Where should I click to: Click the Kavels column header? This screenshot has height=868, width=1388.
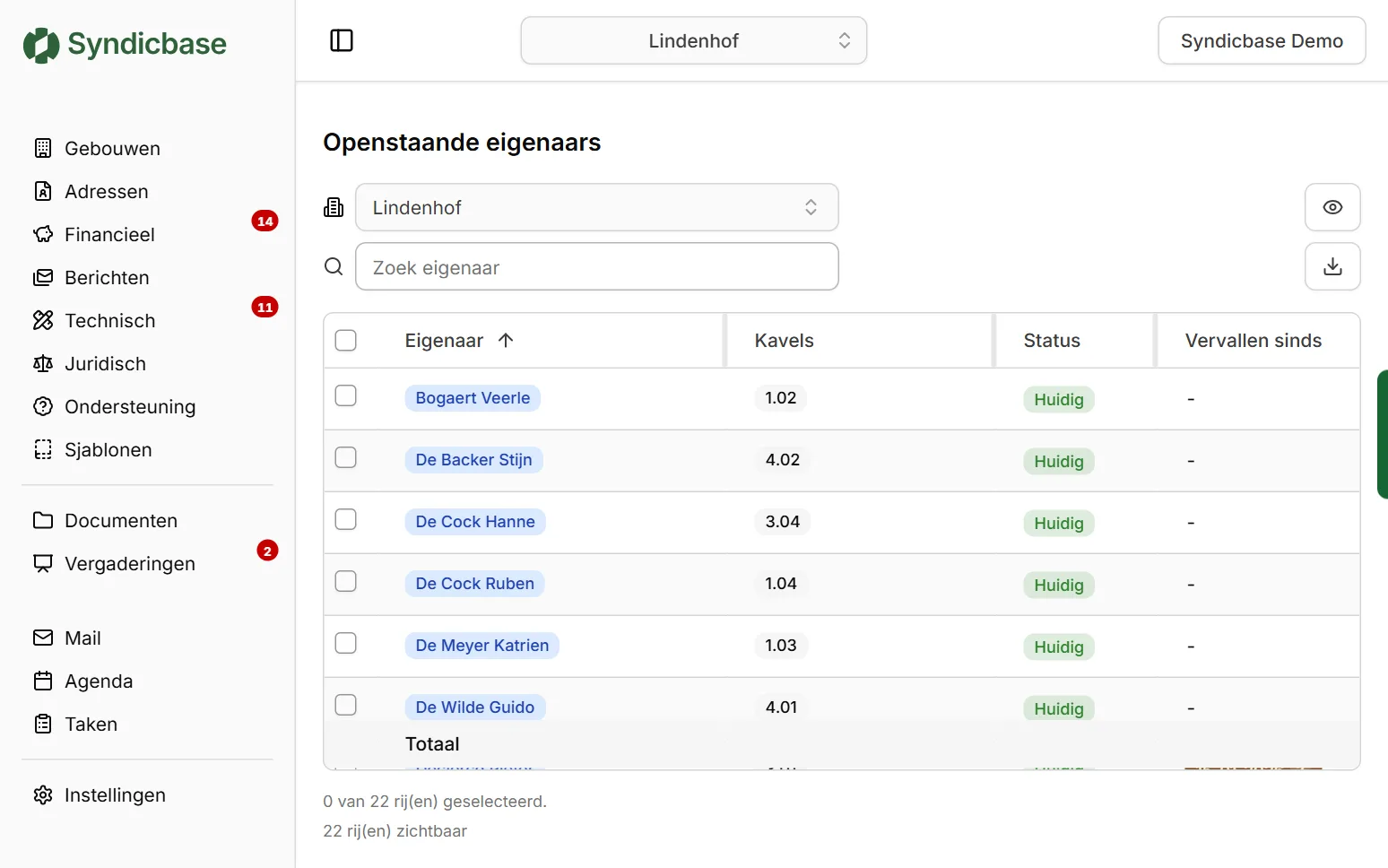coord(785,341)
